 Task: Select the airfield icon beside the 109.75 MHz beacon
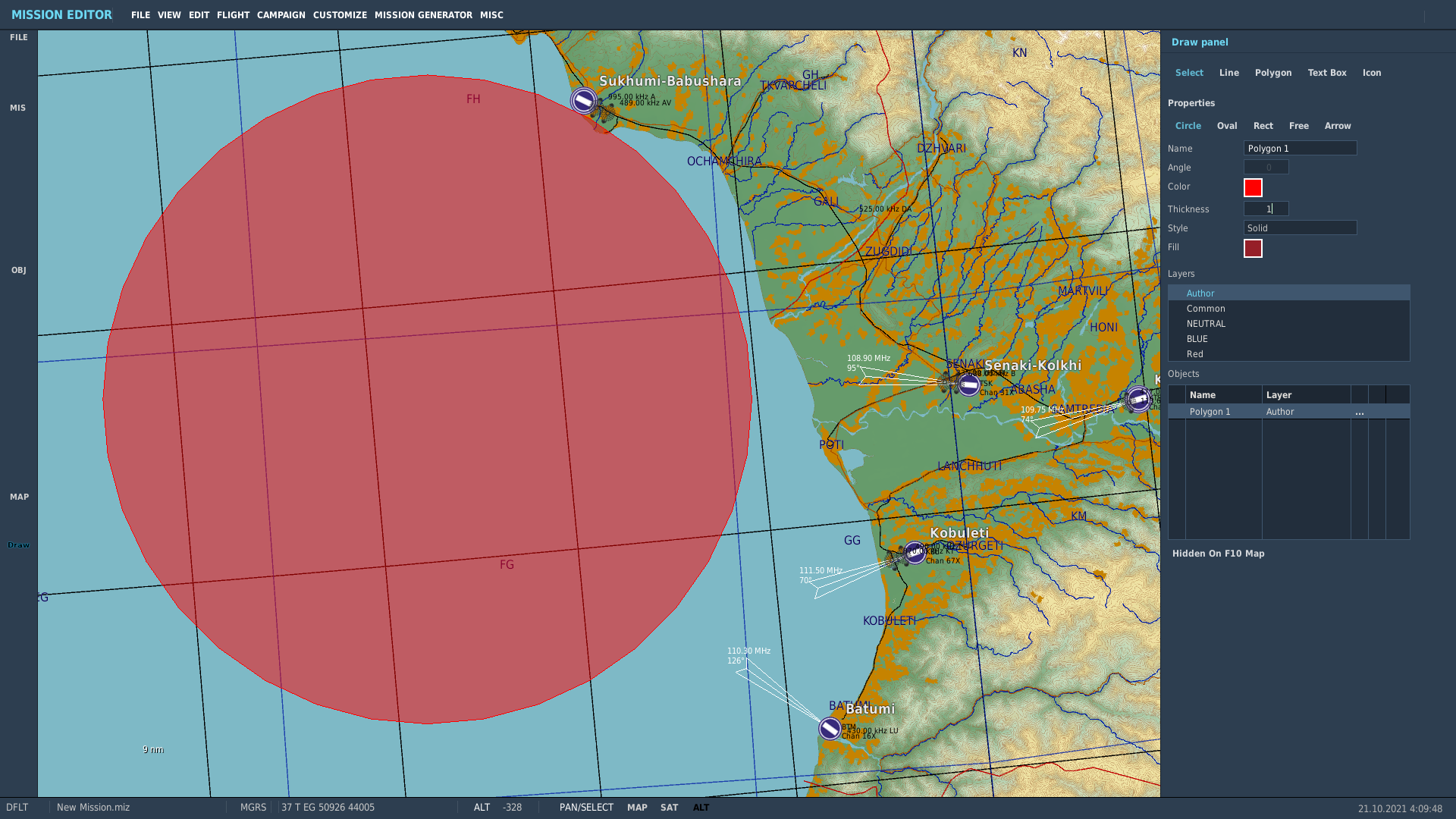tap(1137, 399)
